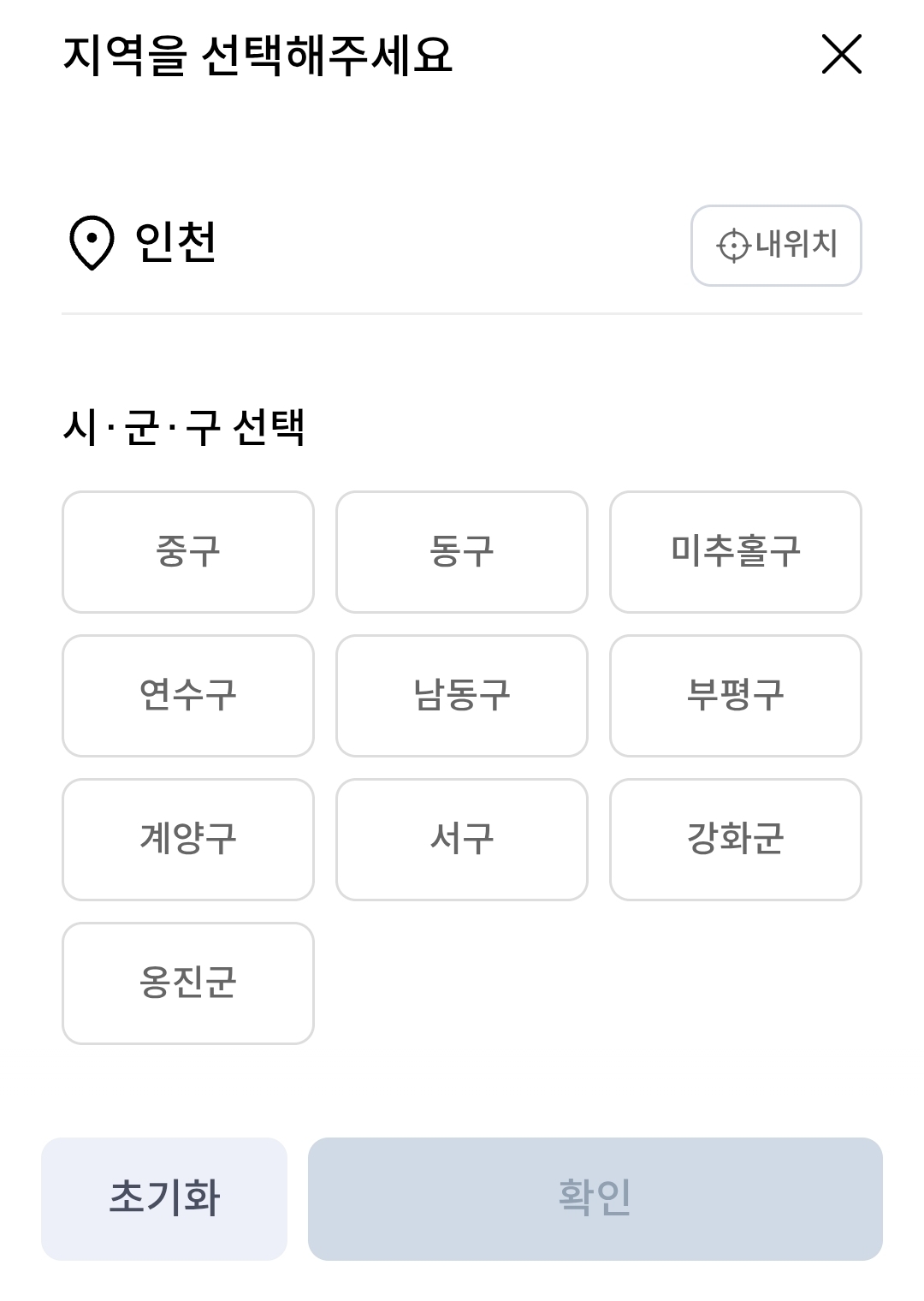Pick 서구 as the district
Viewport: 924px width, 1301px height.
(x=462, y=840)
